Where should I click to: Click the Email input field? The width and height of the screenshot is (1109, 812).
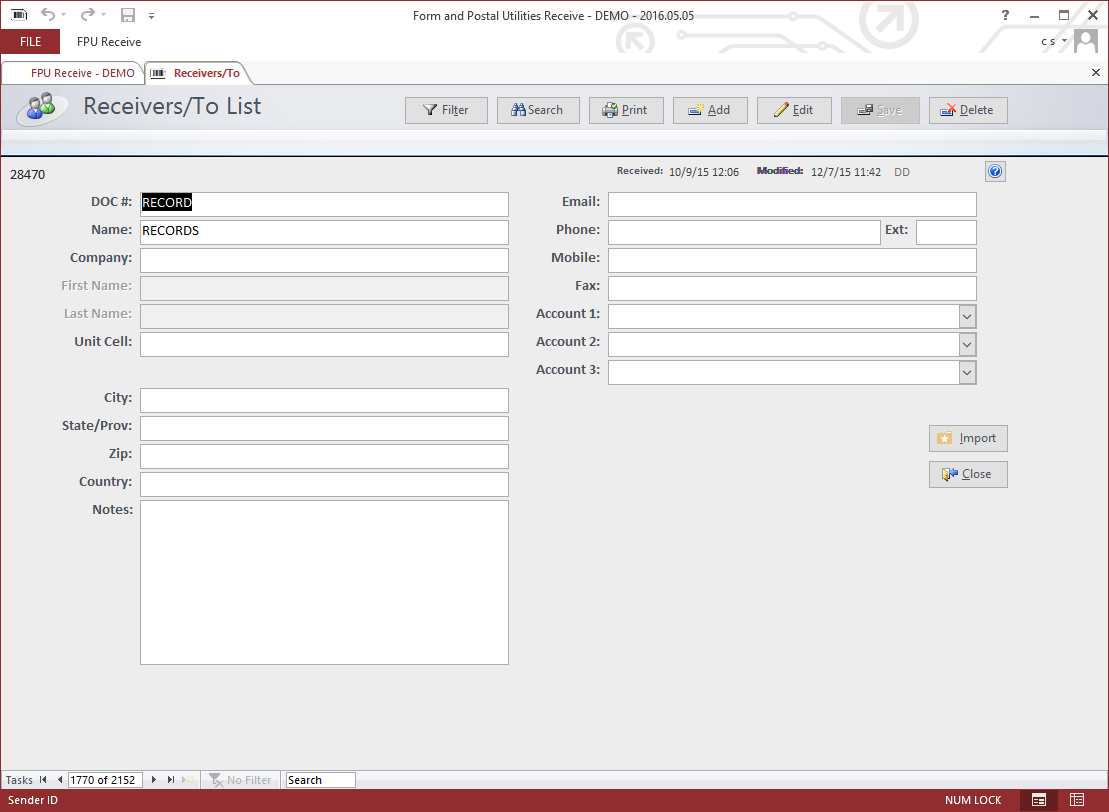pos(791,204)
